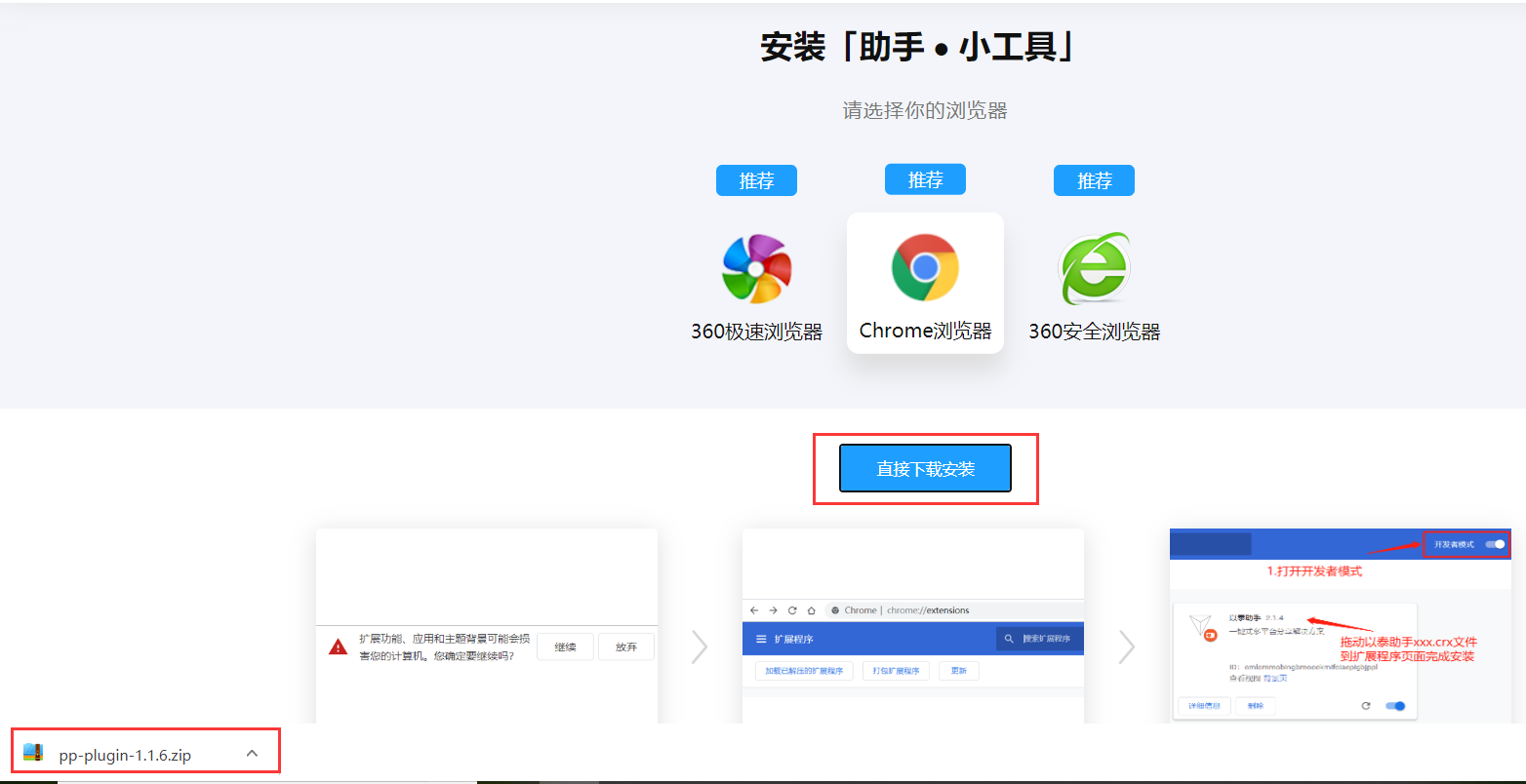Open the pp-plugin zip file icon in the download bar
1526x784 pixels.
[x=33, y=753]
